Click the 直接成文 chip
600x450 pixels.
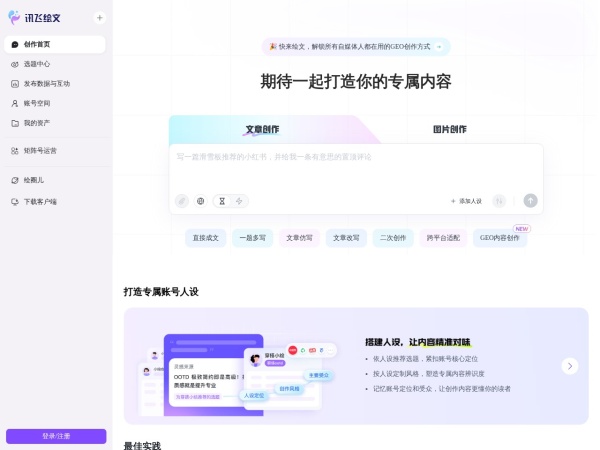pyautogui.click(x=205, y=238)
